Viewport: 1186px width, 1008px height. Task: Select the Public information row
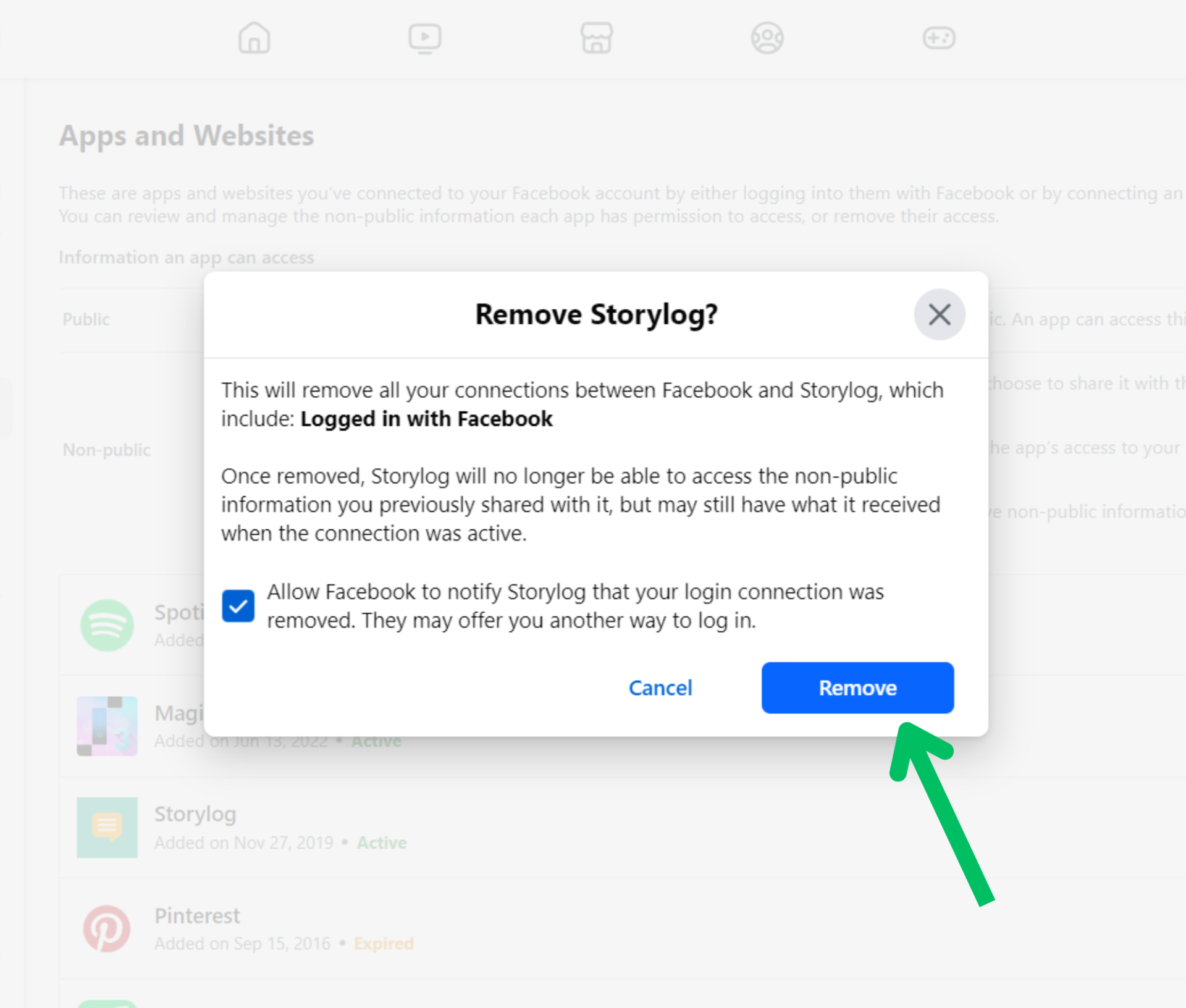(86, 319)
